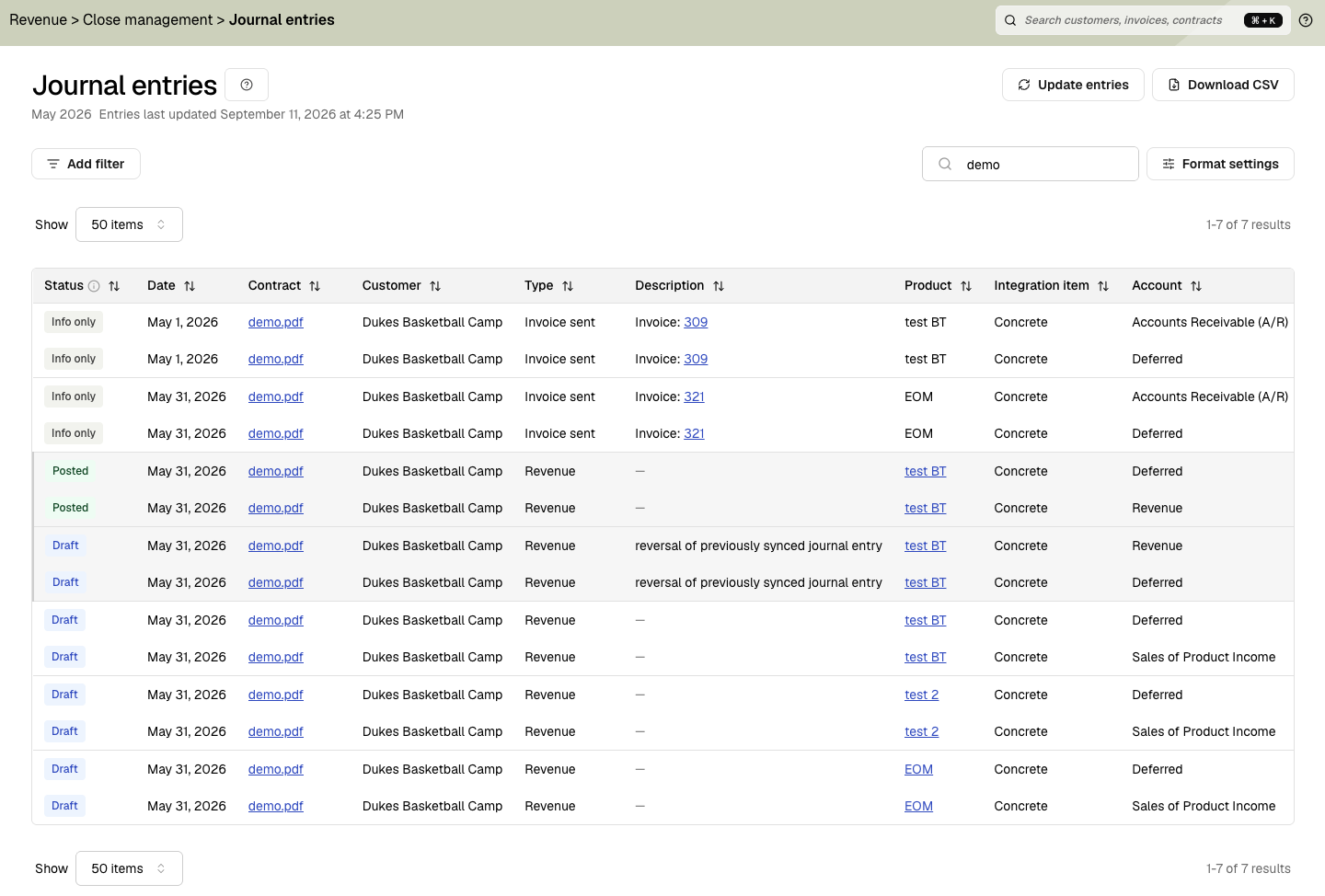
Task: Click the search field containing demo
Action: (1031, 164)
